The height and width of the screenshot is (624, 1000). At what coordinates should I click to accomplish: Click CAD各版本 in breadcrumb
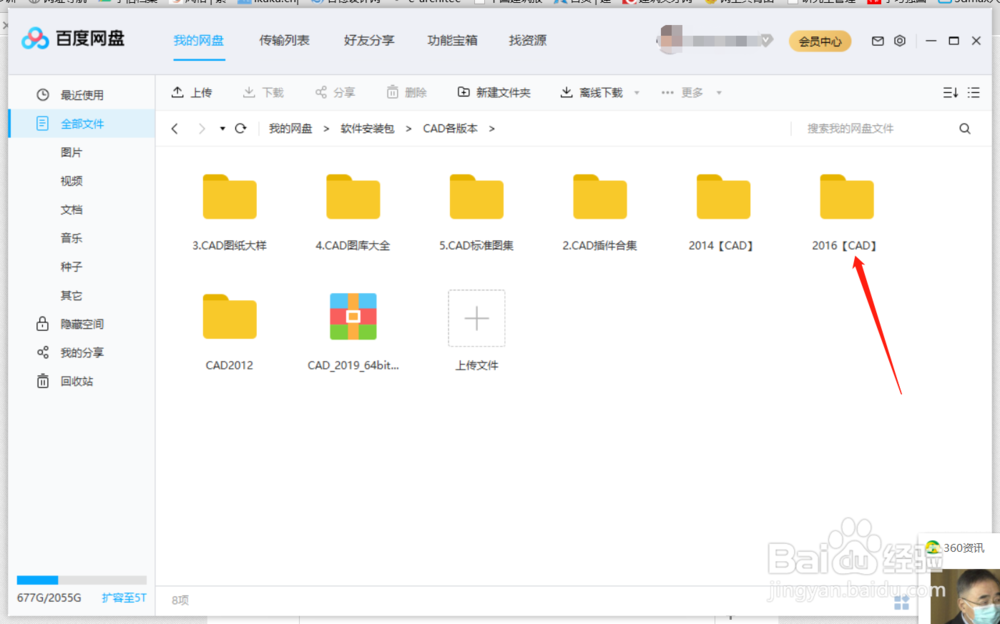pos(450,128)
